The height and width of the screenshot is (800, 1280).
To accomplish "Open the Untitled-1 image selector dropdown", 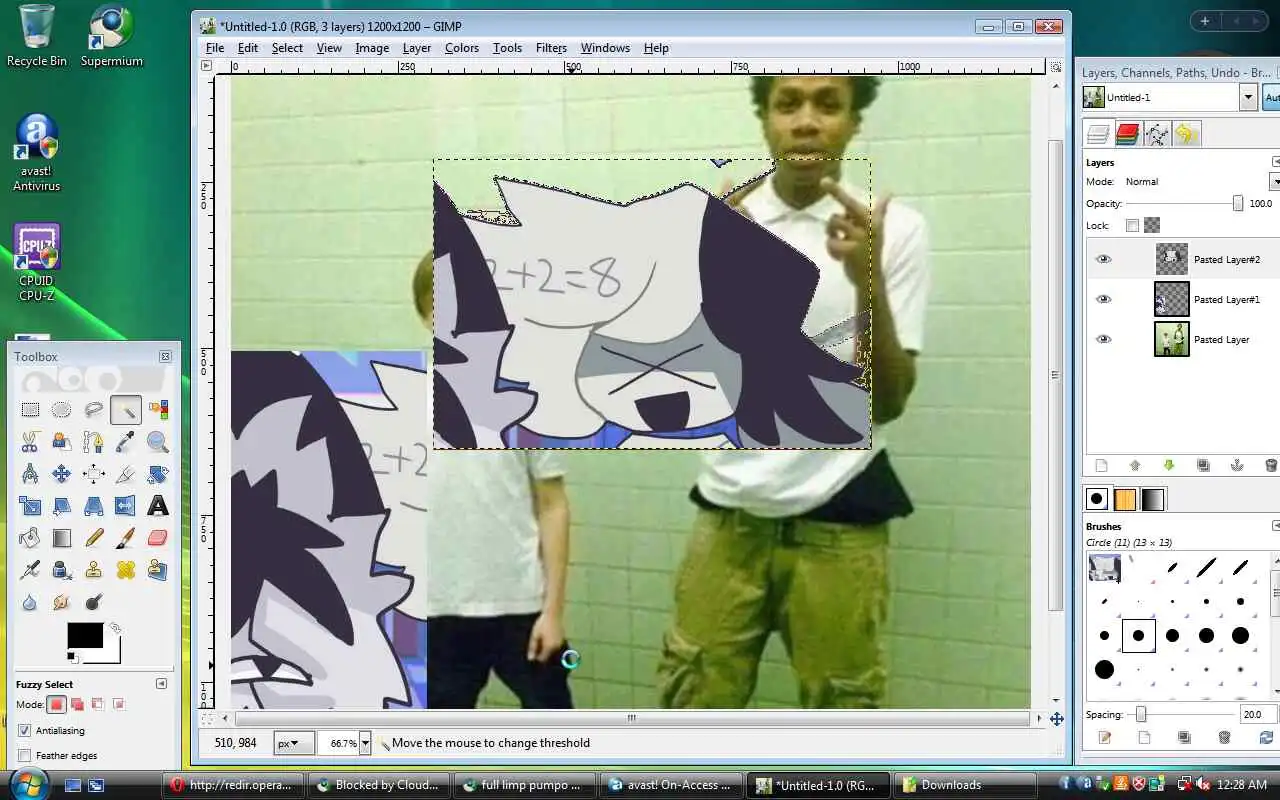I will click(x=1248, y=97).
